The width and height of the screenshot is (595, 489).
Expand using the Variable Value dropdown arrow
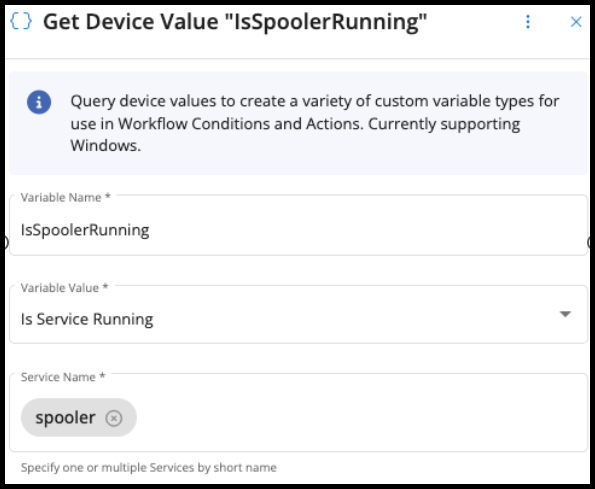click(565, 314)
